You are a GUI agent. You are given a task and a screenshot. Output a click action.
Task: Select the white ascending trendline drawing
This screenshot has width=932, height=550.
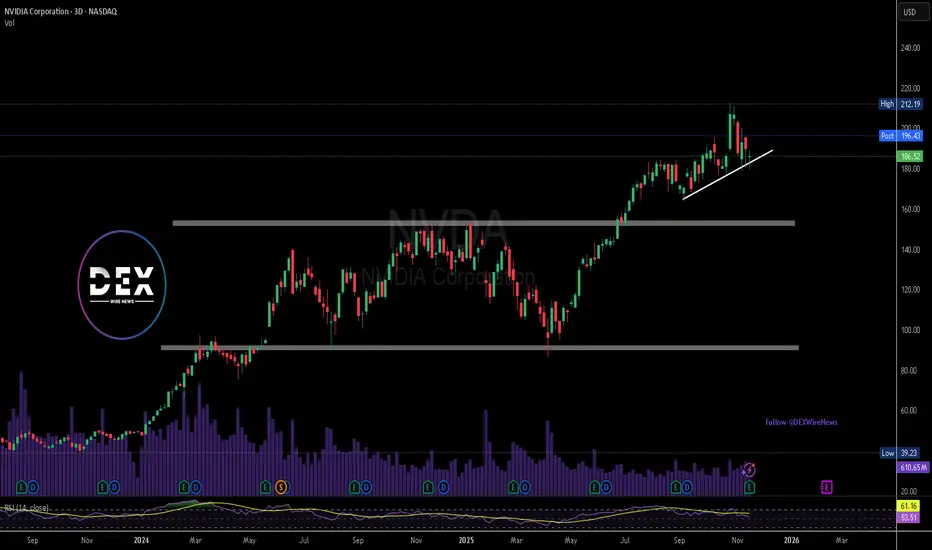click(728, 175)
